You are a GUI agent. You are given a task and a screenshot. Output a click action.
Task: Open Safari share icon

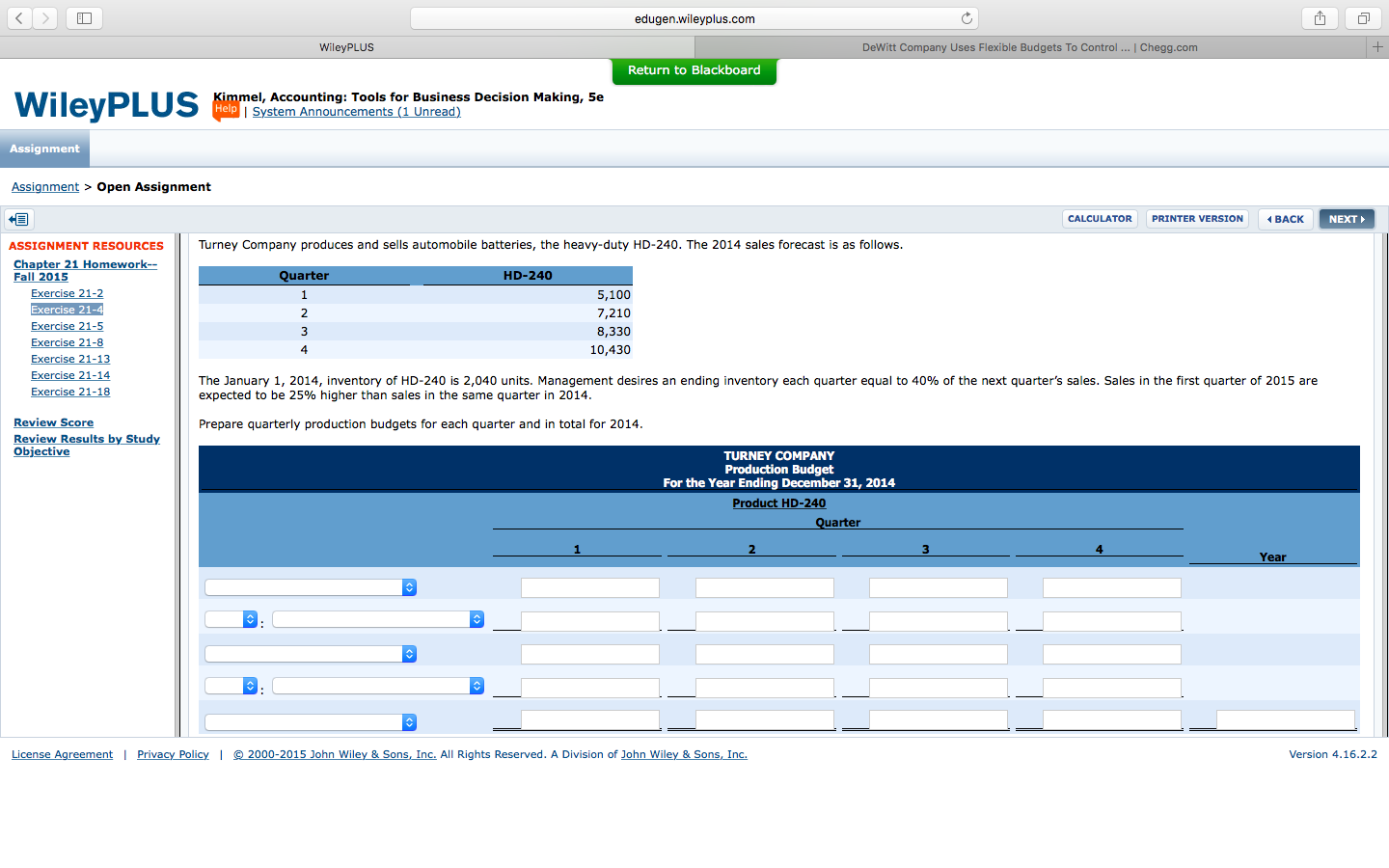[1320, 18]
